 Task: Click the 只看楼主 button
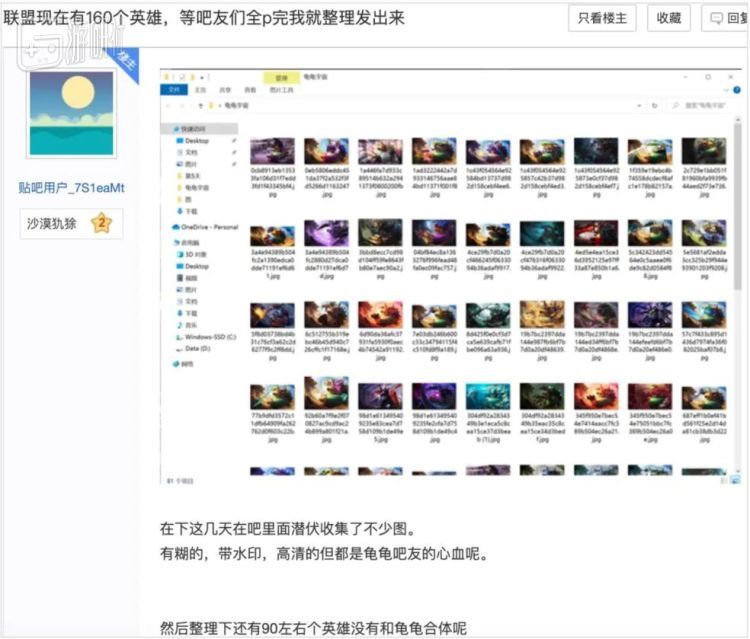tap(602, 18)
